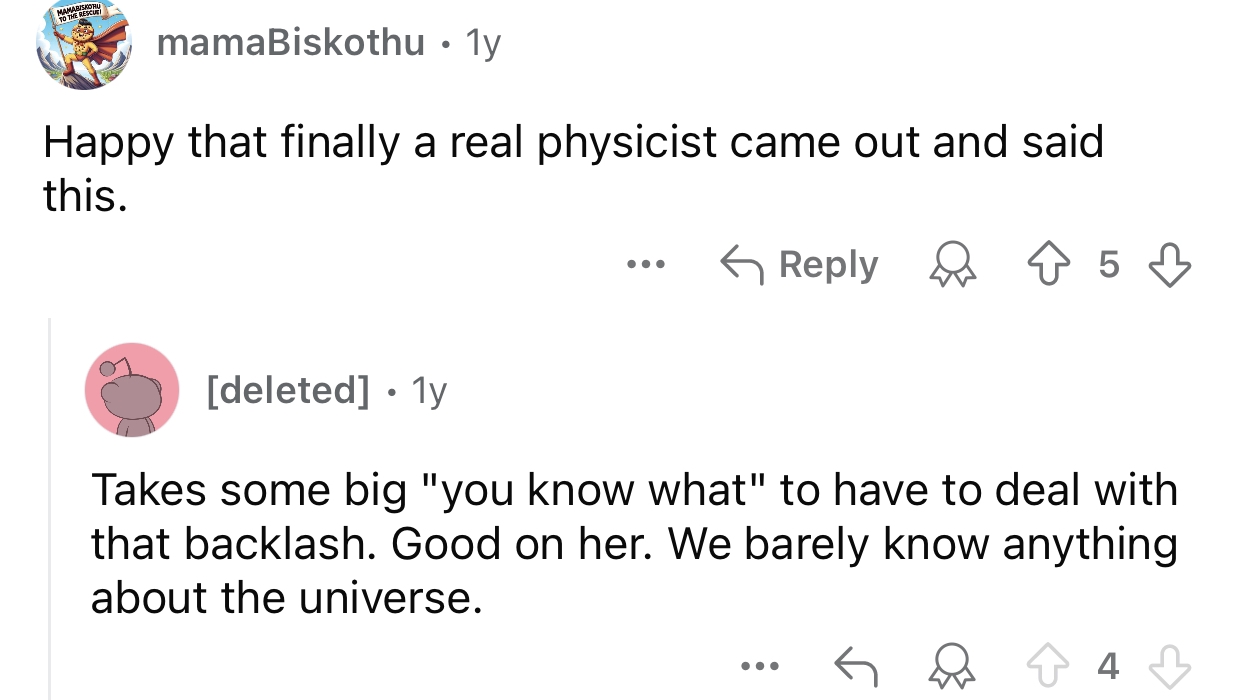Screen dimensions: 1242x700
Task: Click the [deleted] username label
Action: tap(288, 389)
